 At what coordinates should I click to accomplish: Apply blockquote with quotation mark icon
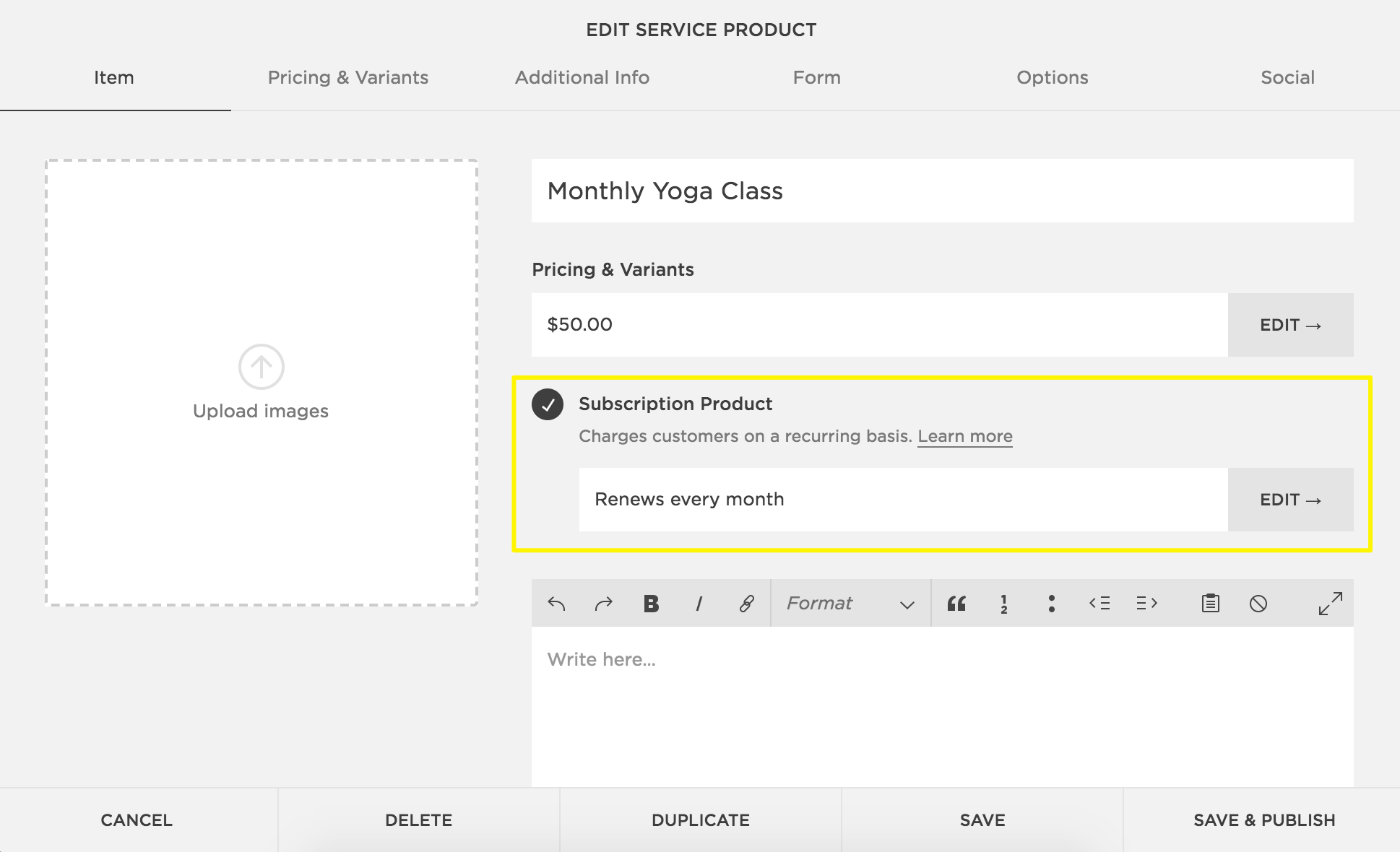(956, 604)
